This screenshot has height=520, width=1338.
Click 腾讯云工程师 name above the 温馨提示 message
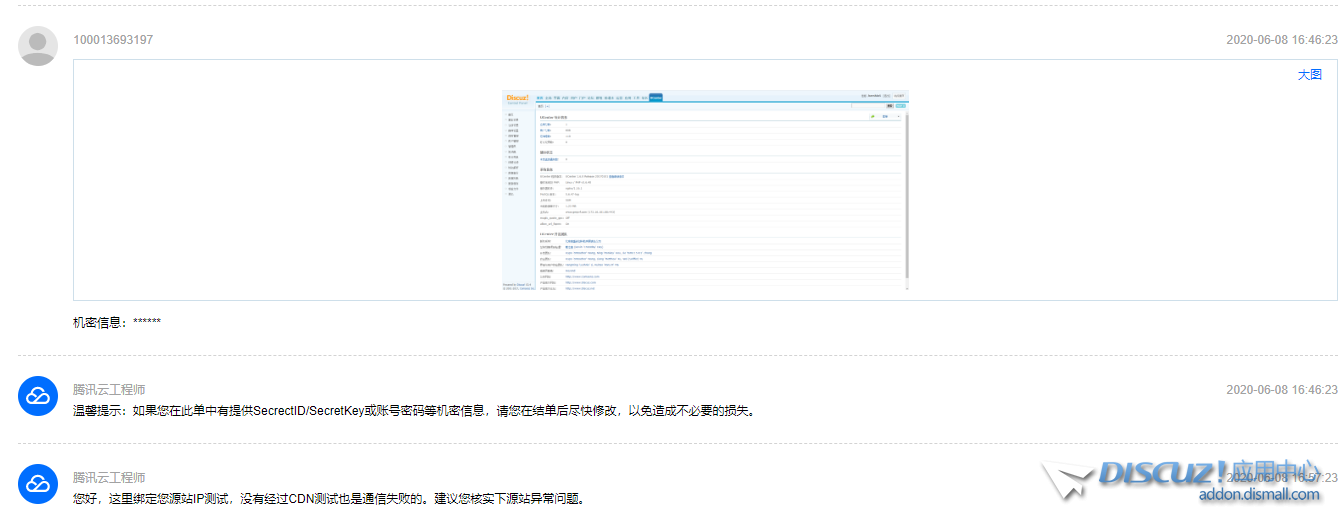[109, 390]
